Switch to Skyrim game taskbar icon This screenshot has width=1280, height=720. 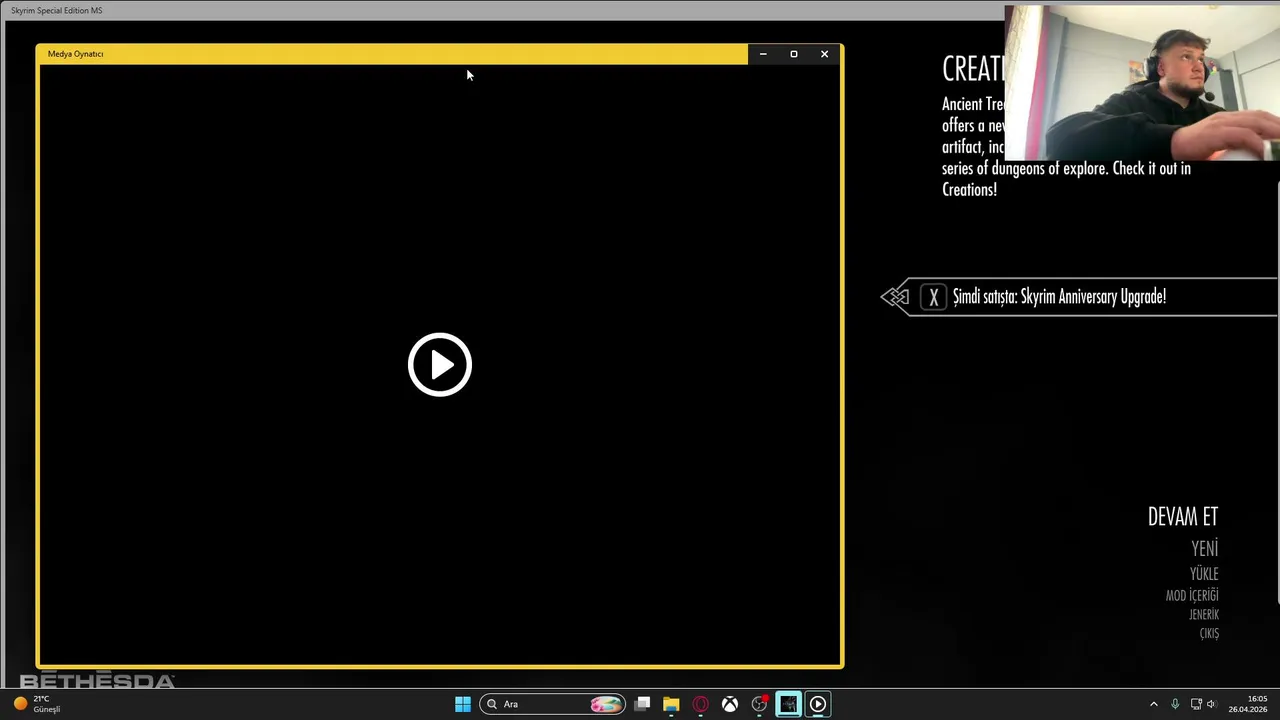click(788, 704)
